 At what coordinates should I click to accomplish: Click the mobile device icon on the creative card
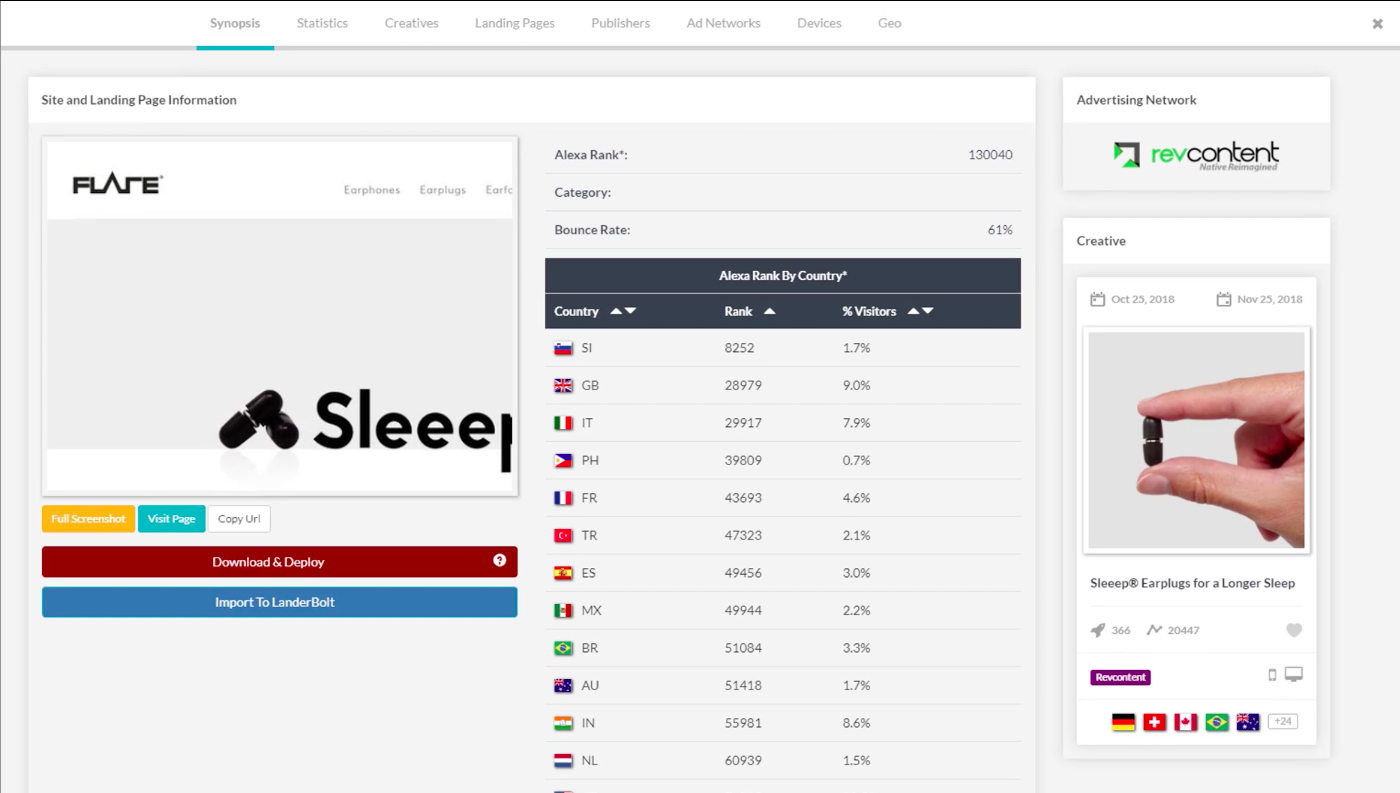[x=1272, y=675]
